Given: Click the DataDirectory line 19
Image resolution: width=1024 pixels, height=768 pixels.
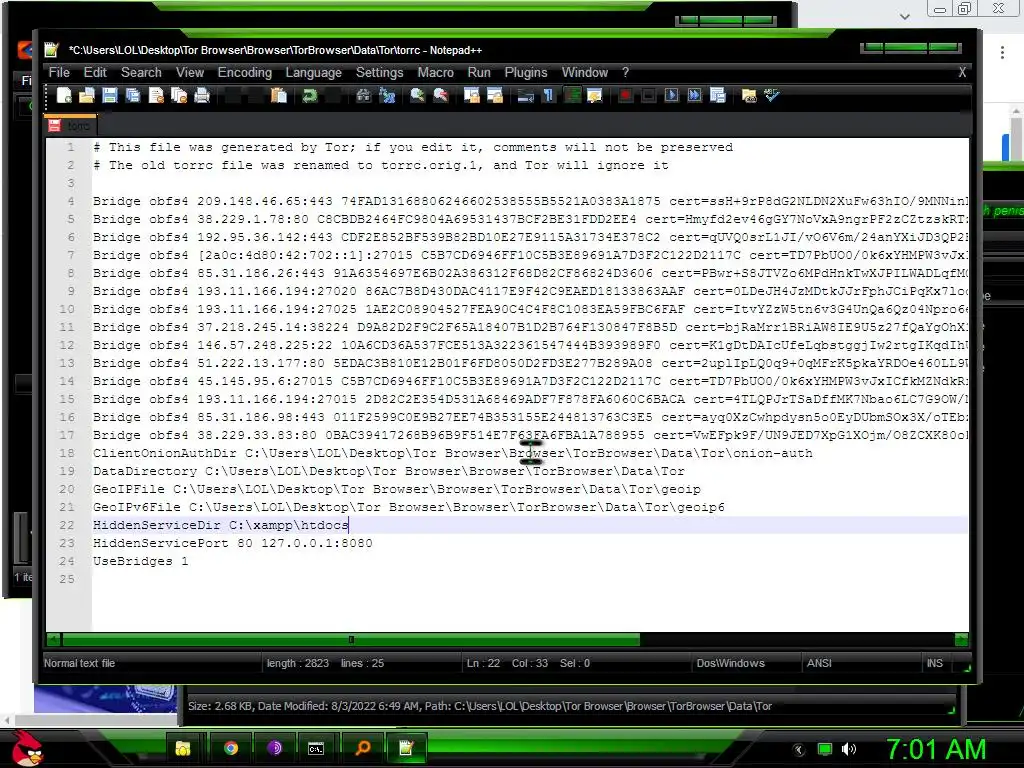Looking at the screenshot, I should (x=389, y=472).
